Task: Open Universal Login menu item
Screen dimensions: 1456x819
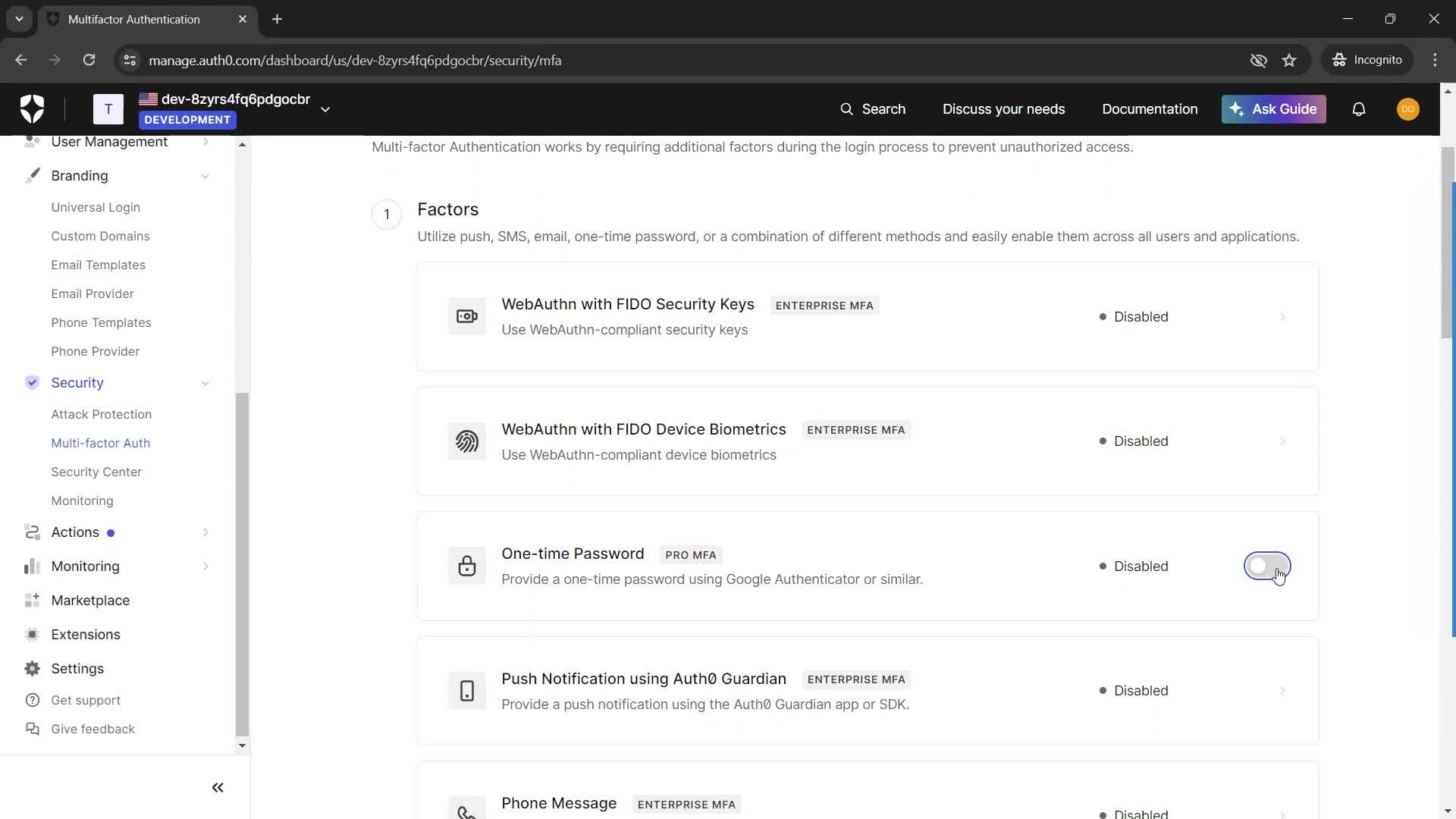Action: tap(96, 208)
